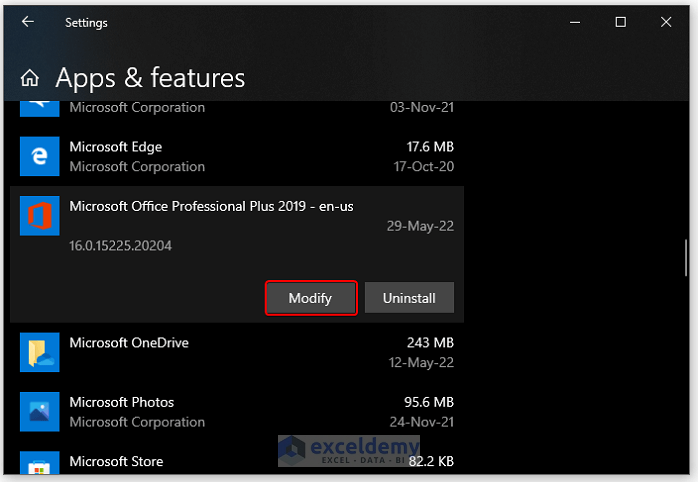Viewport: 698px width, 482px height.
Task: Go to Settings home via house icon
Action: point(30,78)
